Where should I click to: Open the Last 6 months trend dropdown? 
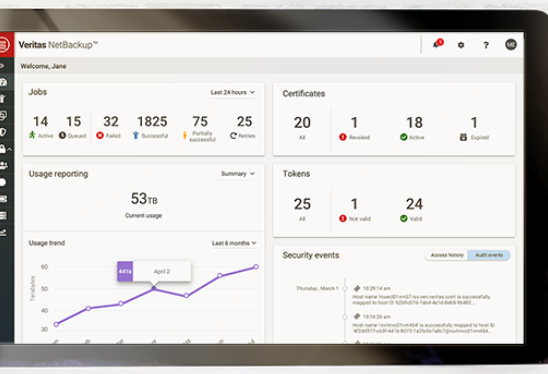point(234,243)
